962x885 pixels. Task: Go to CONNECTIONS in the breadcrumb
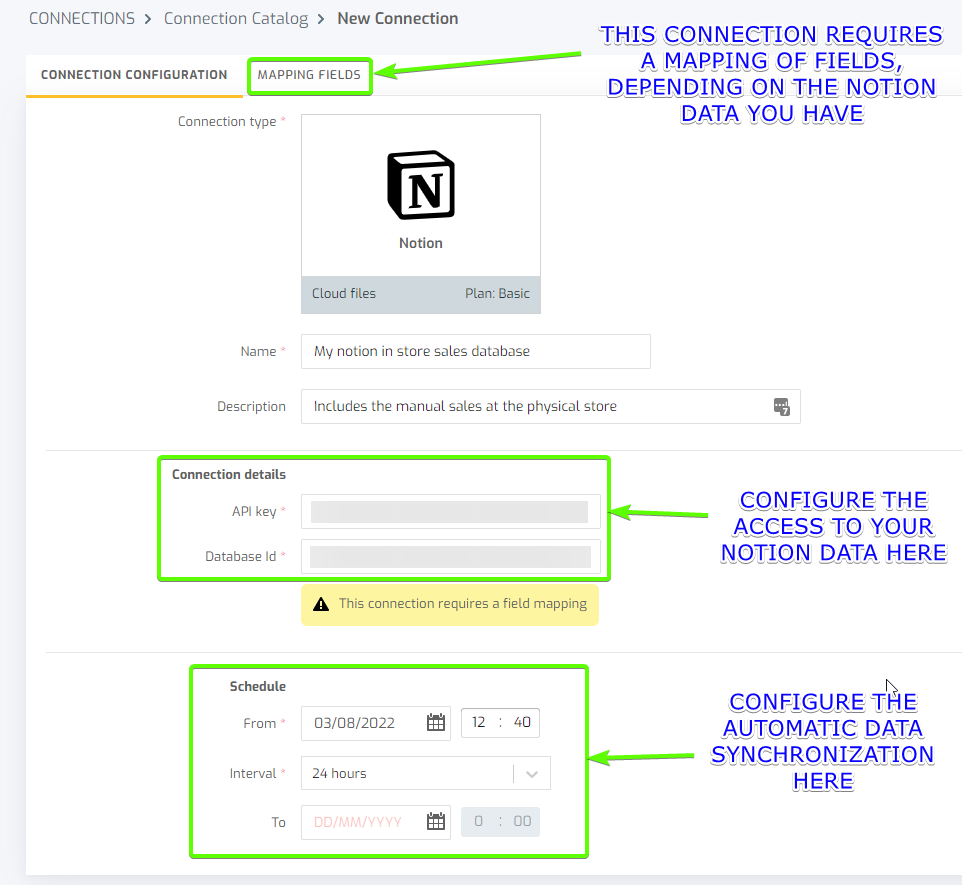point(82,18)
